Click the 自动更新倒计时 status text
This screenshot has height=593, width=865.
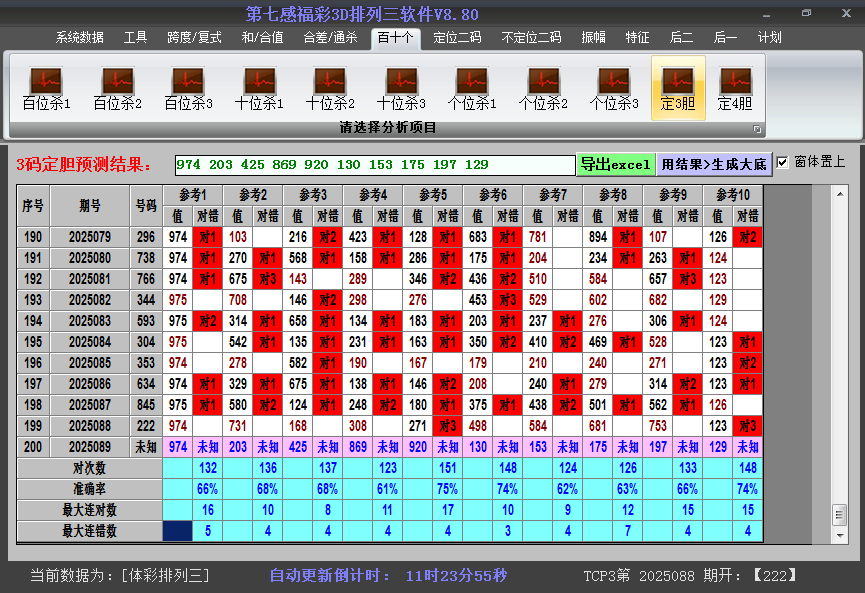click(388, 576)
